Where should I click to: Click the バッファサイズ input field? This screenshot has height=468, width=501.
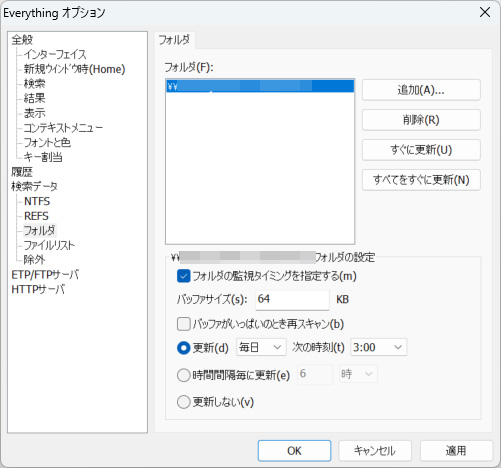pyautogui.click(x=292, y=299)
